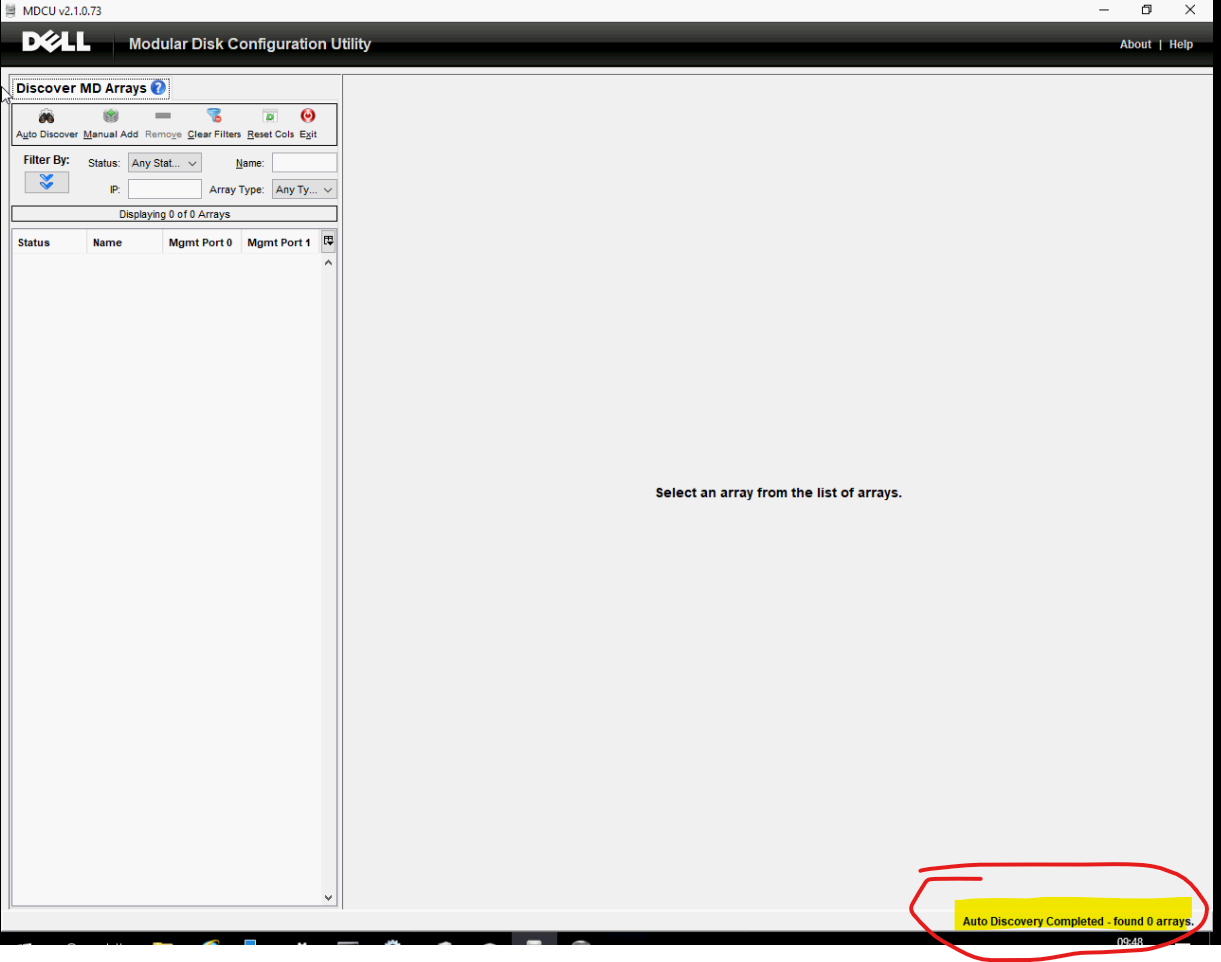Click the disabled Remove toolbar icon

163,117
